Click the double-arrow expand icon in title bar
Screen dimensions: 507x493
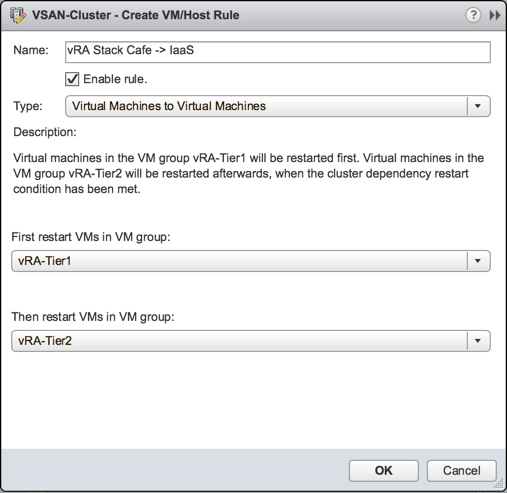[495, 15]
